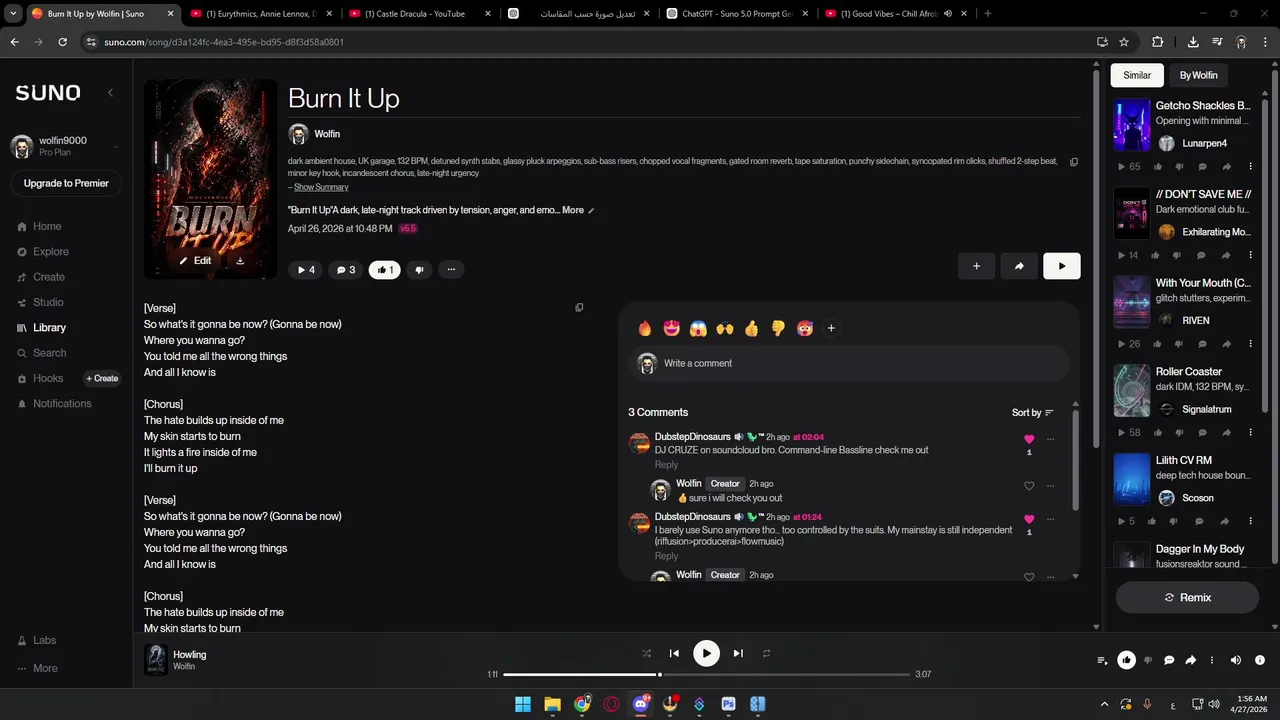Toggle heart on 'sure i will check you out' reply

tap(1029, 486)
